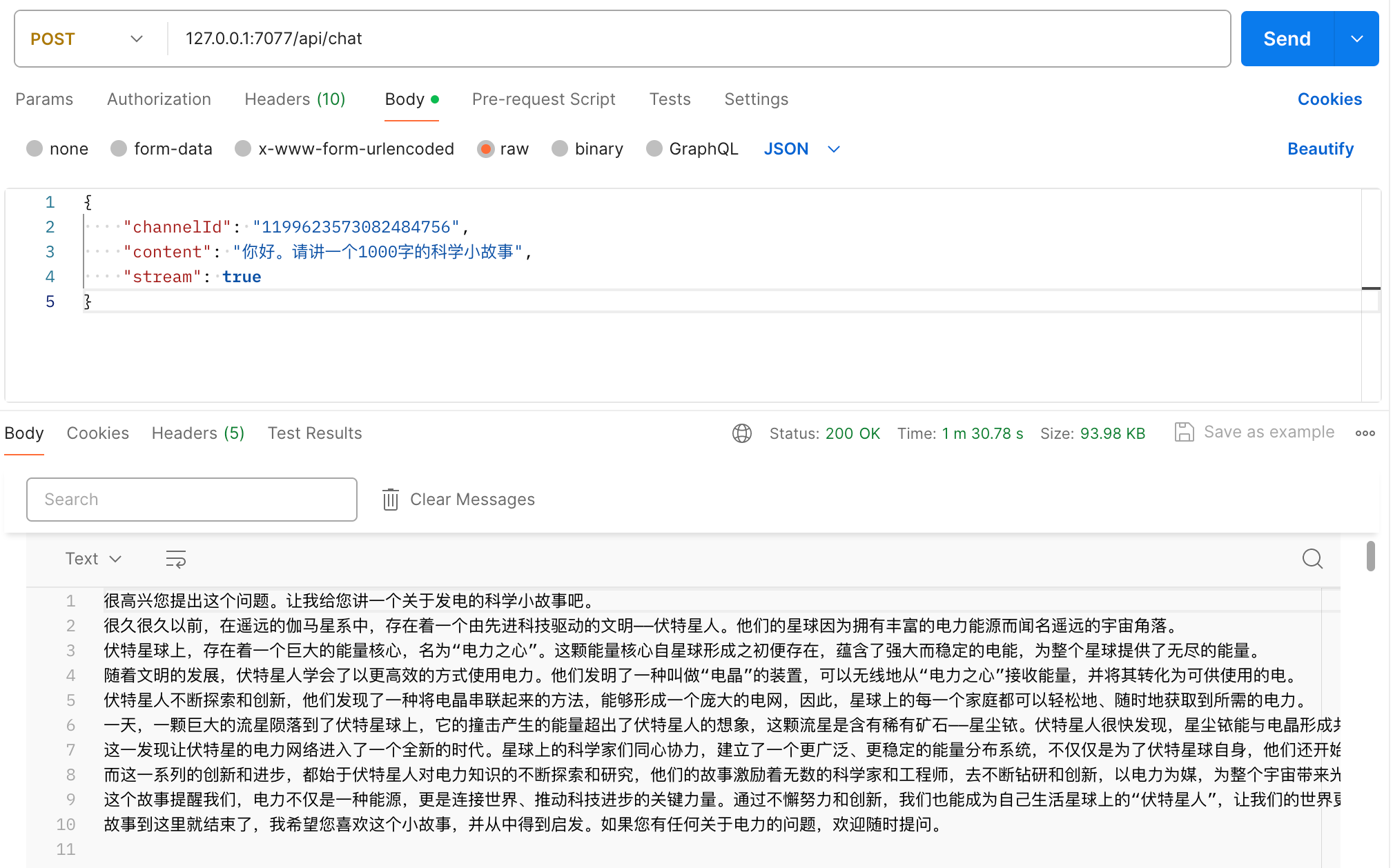
Task: Open the response Headers (5) tab
Action: 197,433
